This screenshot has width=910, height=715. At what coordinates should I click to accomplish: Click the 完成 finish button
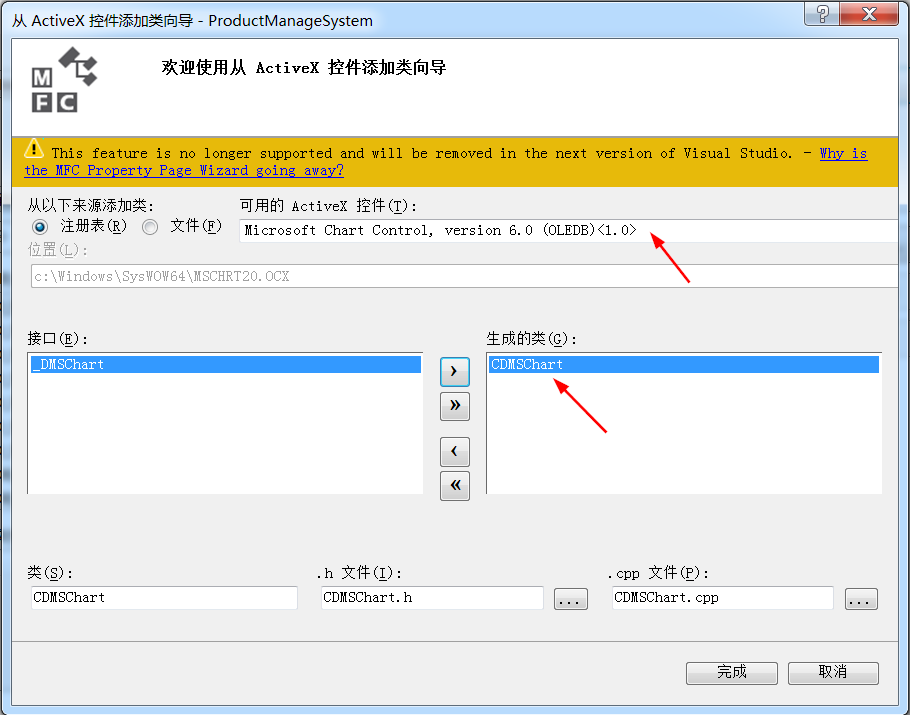[732, 673]
